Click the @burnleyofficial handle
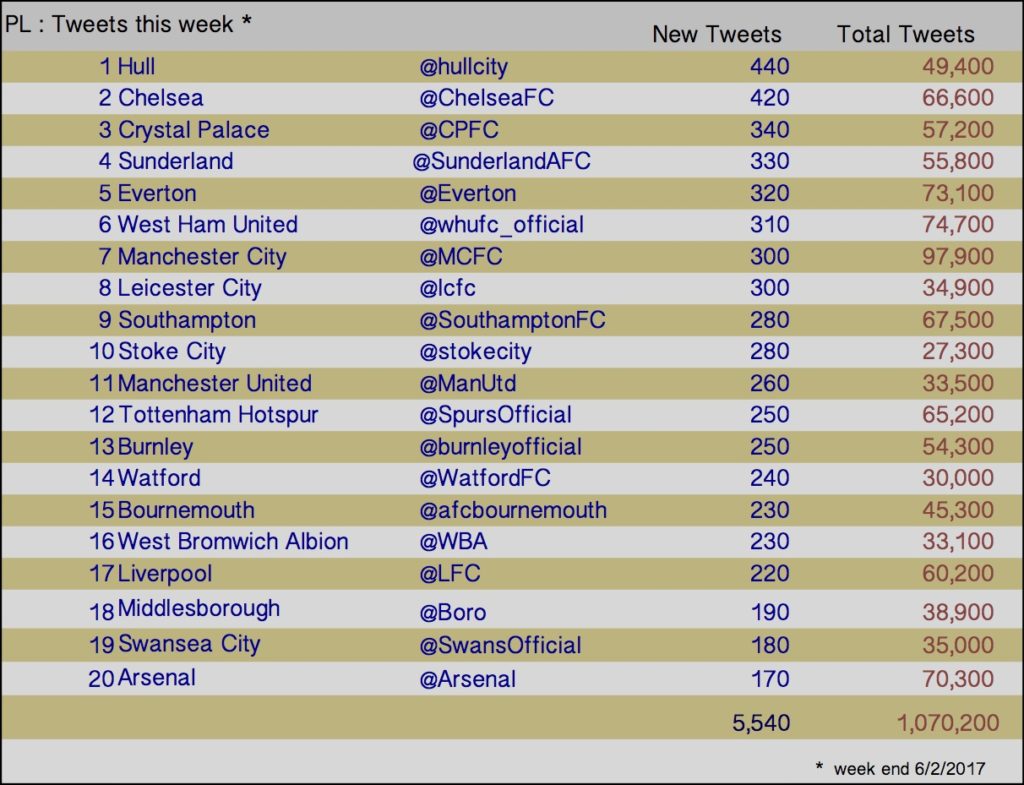The height and width of the screenshot is (785, 1024). click(500, 447)
